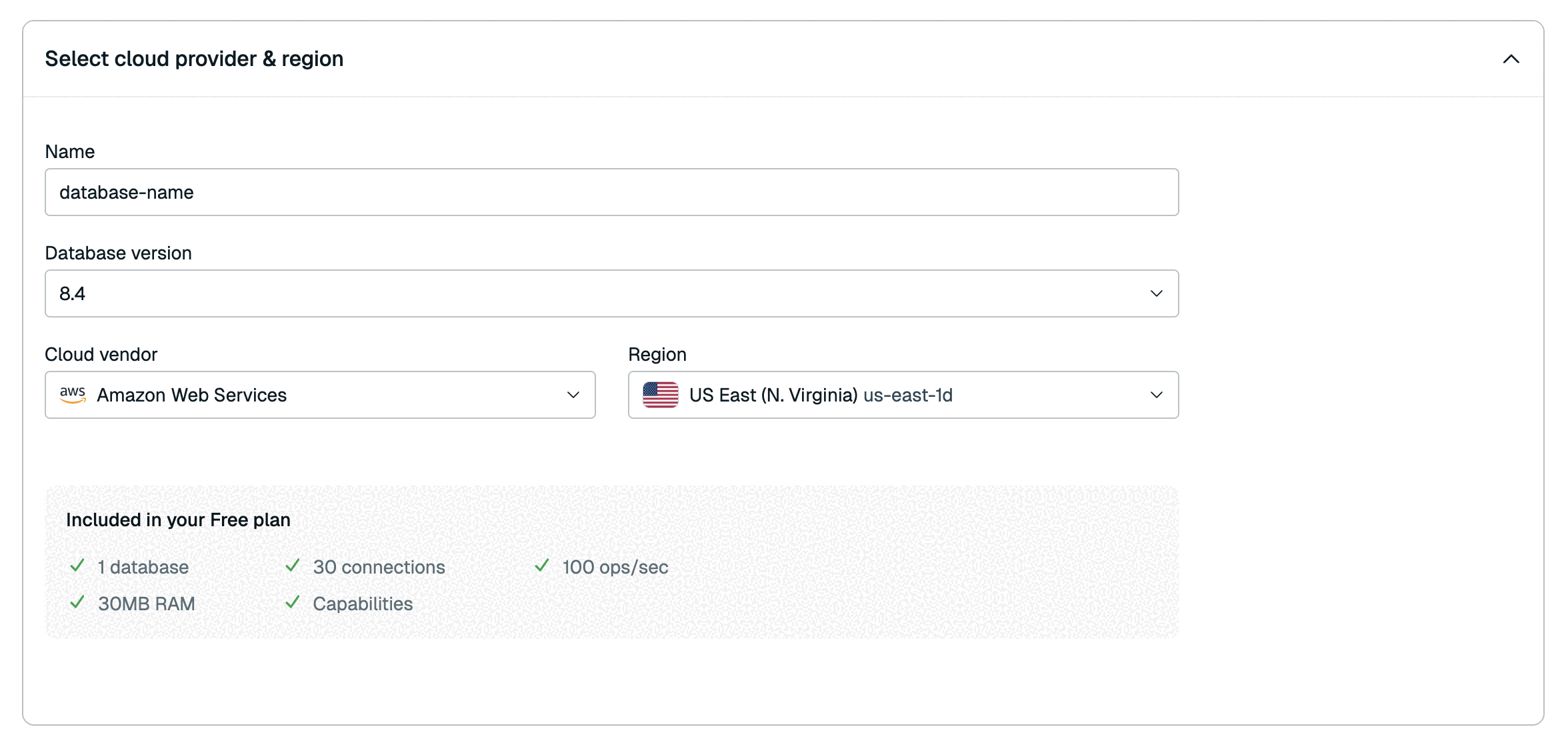1568x747 pixels.
Task: Click the checkmark beside 100 ops/sec
Action: coord(542,566)
